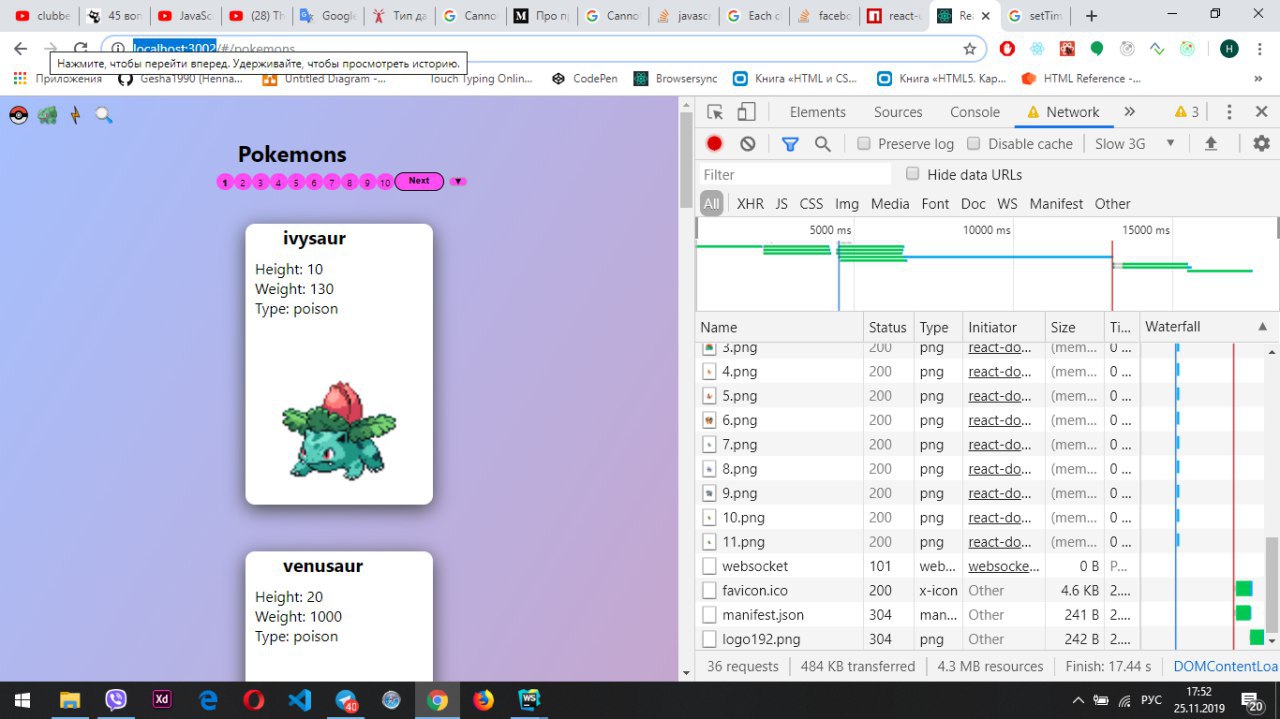Image resolution: width=1280 pixels, height=719 pixels.
Task: Sort by the Waterfall column arrow
Action: (x=1262, y=327)
